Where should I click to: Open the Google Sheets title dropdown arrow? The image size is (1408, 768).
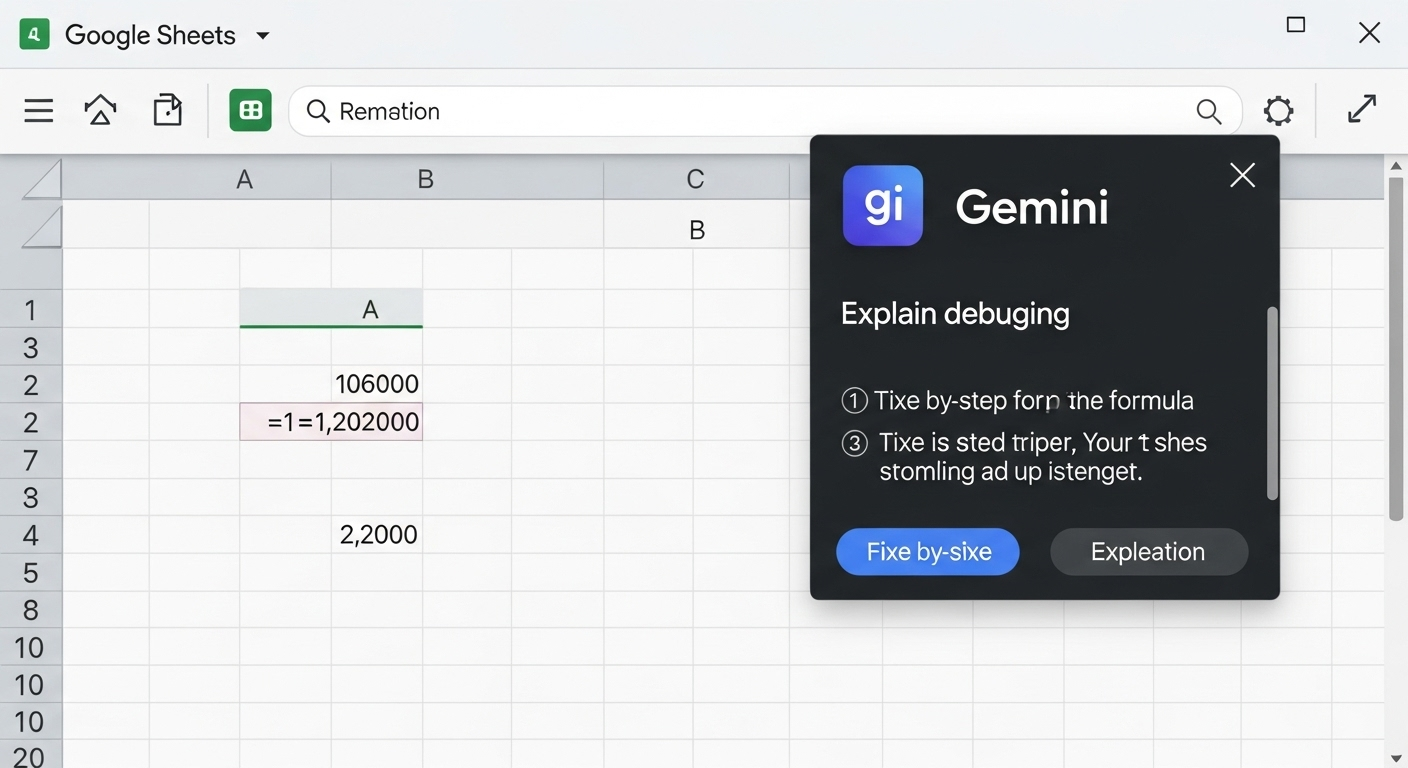tap(263, 36)
